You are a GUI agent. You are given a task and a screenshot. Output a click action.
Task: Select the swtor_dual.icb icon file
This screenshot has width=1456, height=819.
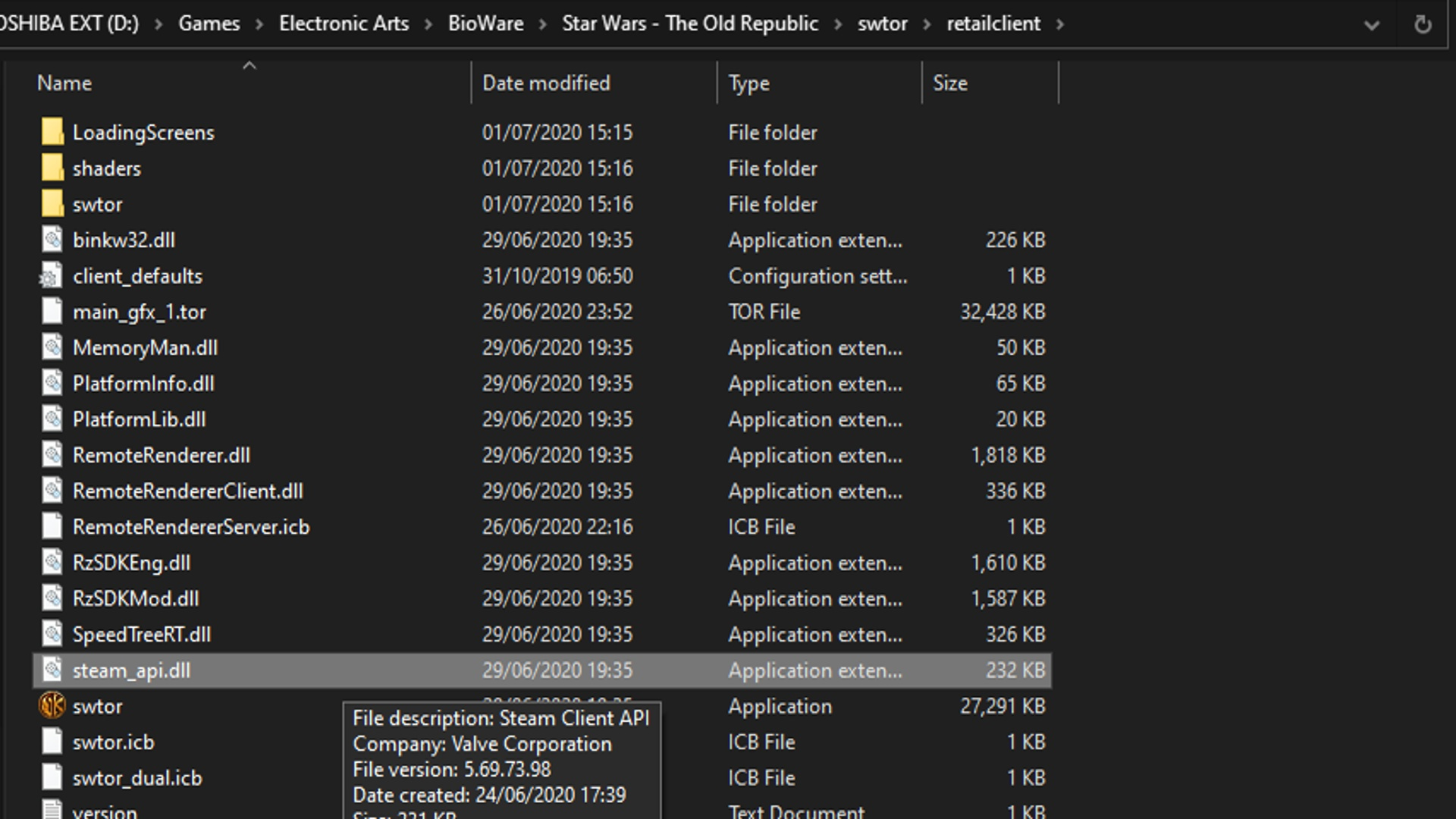[52, 778]
